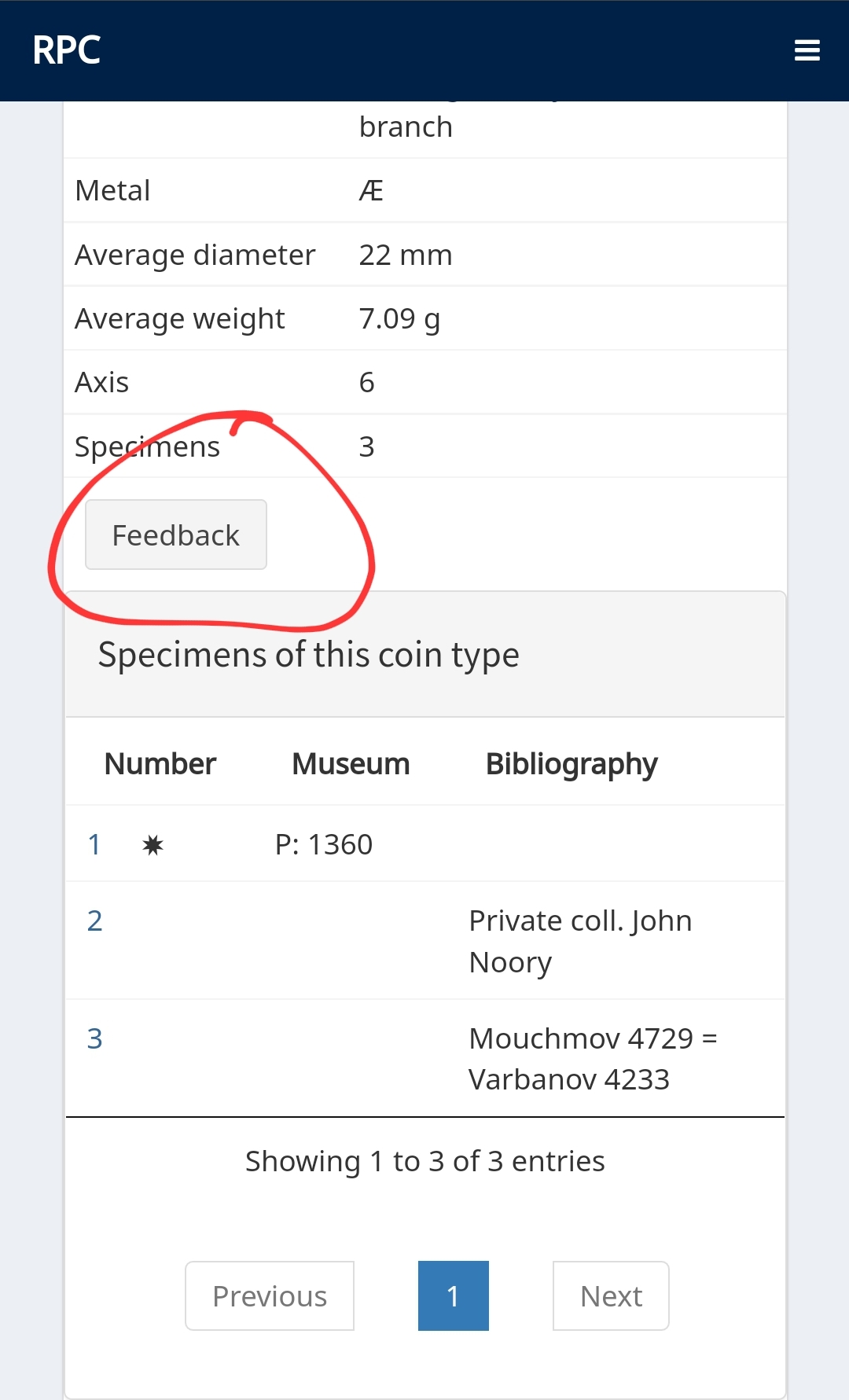Click the Average weight value '7.09 g'
The width and height of the screenshot is (849, 1400).
399,319
